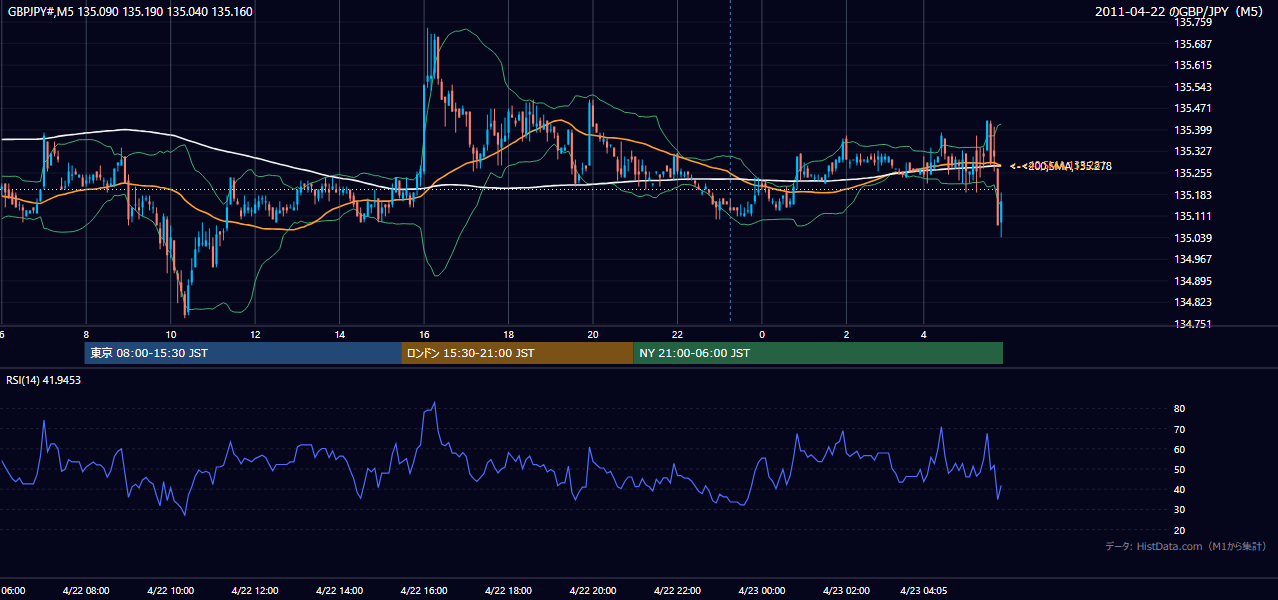Click hour tick 10 on the price chart axis

point(171,334)
